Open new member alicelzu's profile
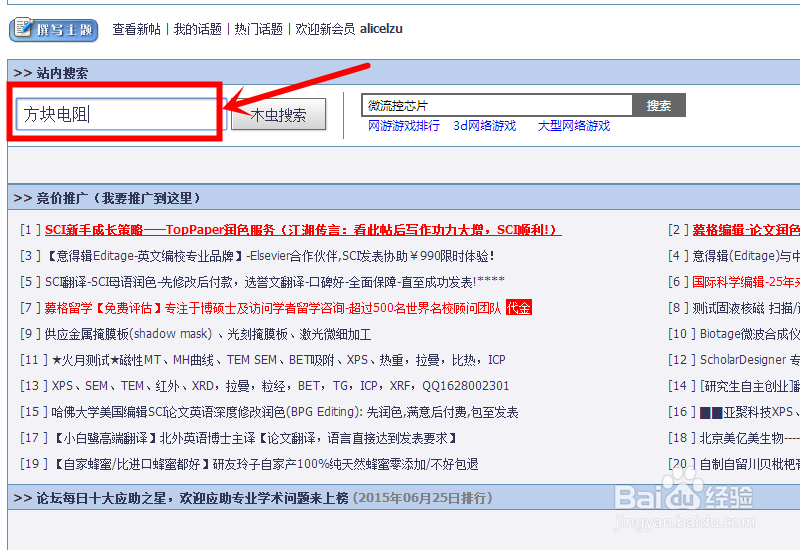This screenshot has height=550, width=800. pos(381,29)
